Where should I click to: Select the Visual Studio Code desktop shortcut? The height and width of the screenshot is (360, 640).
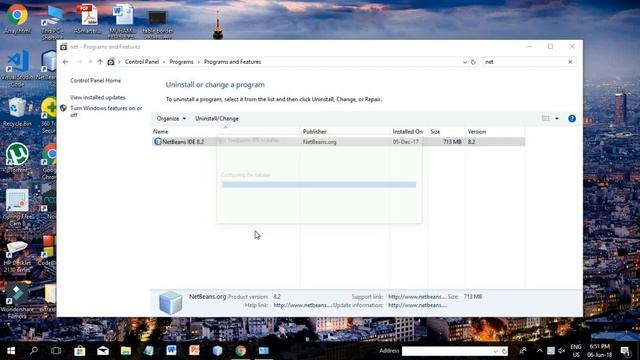click(18, 68)
